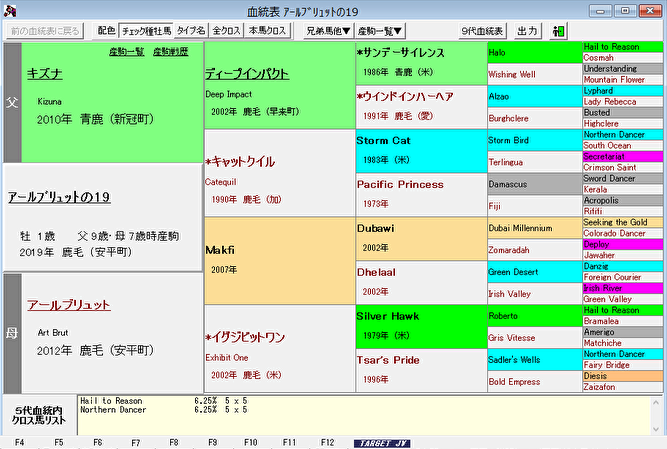Open the 産駒一覧 dropdown in toolbar
This screenshot has height=449, width=667.
point(379,31)
